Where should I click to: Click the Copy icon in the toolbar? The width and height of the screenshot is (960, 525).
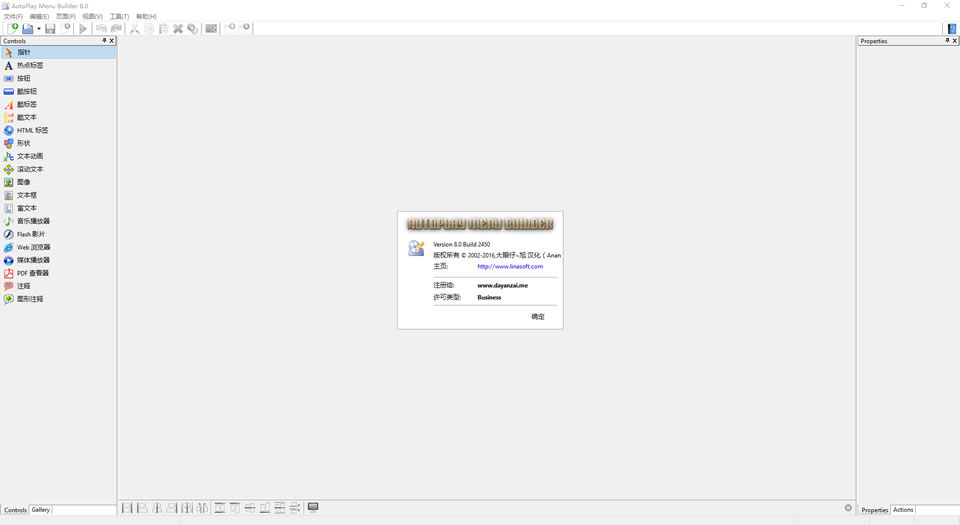point(149,28)
